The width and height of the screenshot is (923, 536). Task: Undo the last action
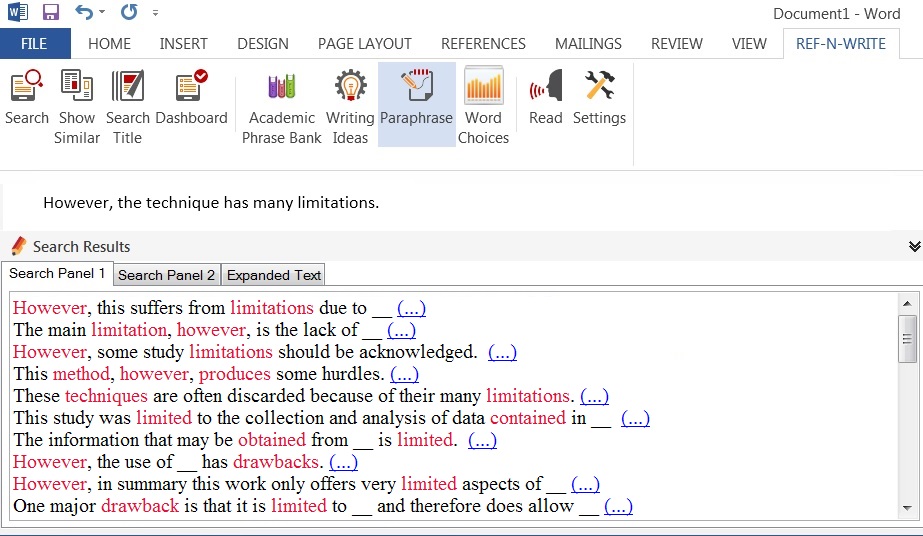click(84, 12)
